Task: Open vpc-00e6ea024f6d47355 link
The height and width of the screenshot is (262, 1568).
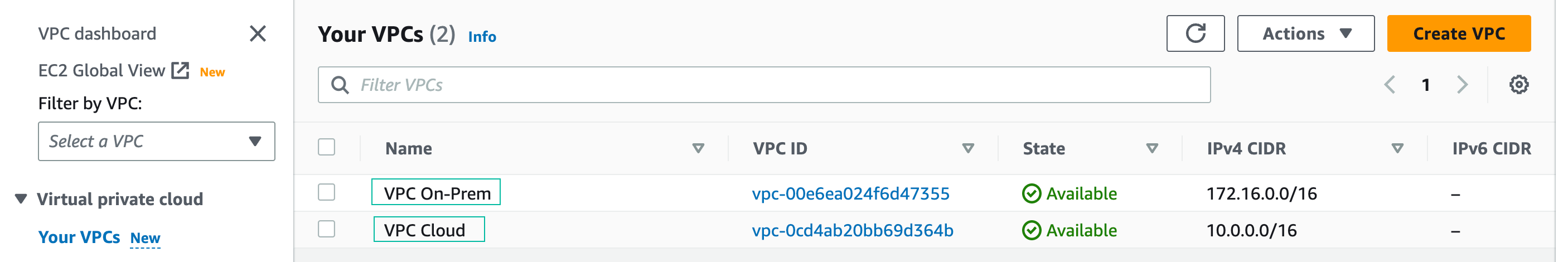Action: tap(850, 194)
